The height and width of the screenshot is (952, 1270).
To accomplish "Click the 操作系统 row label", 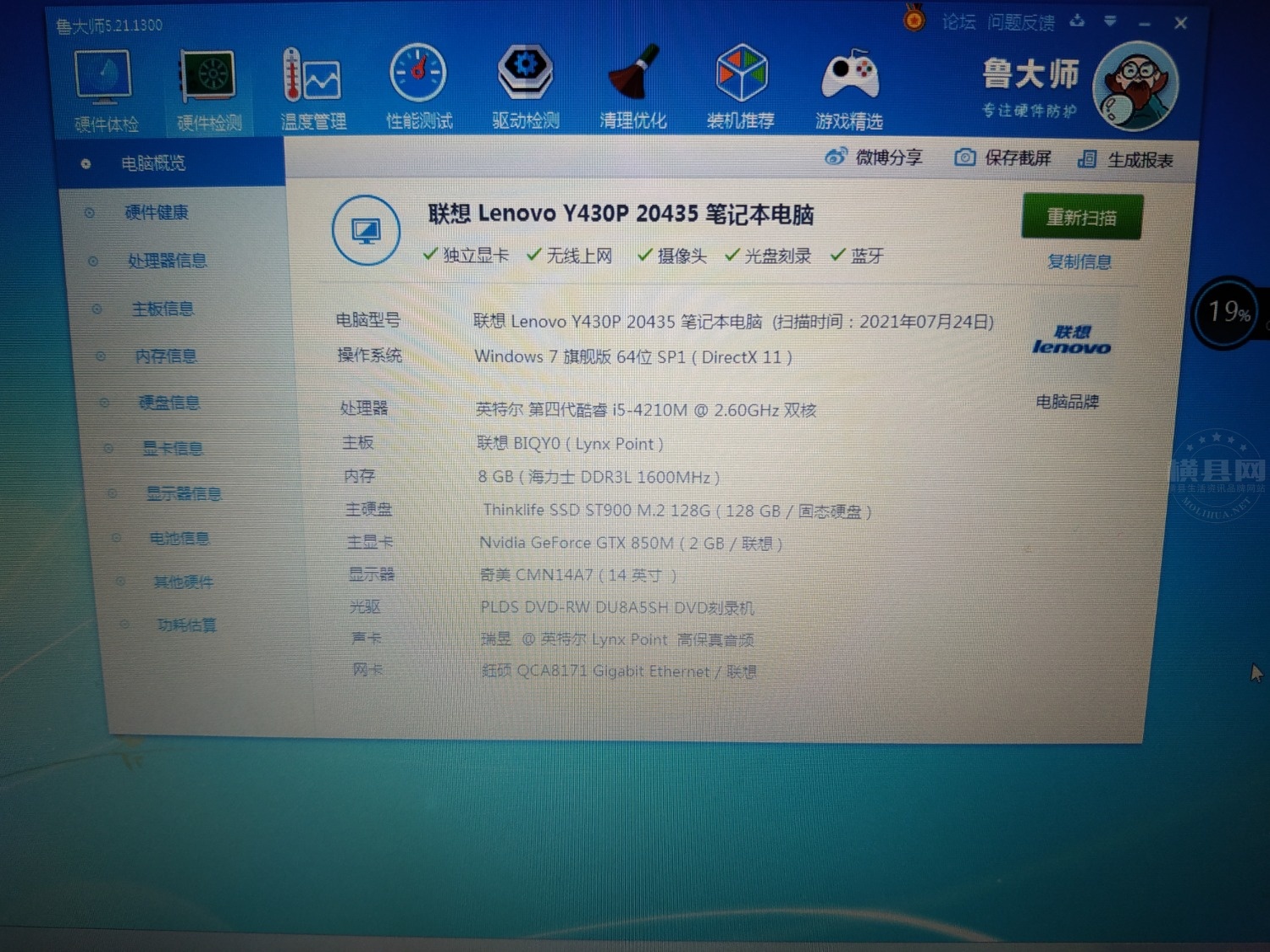I will (369, 355).
